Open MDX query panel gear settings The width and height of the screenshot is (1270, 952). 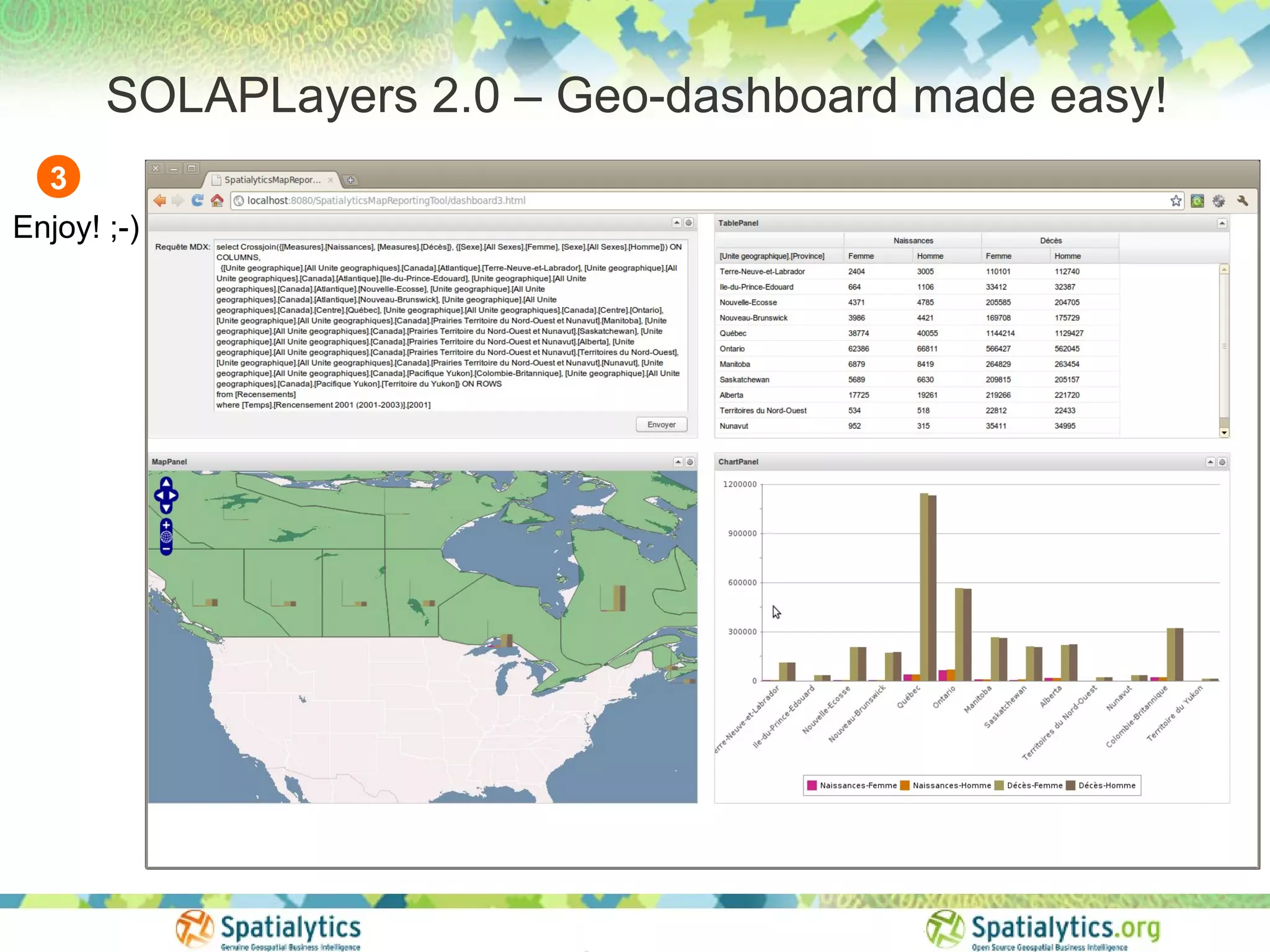(x=688, y=223)
